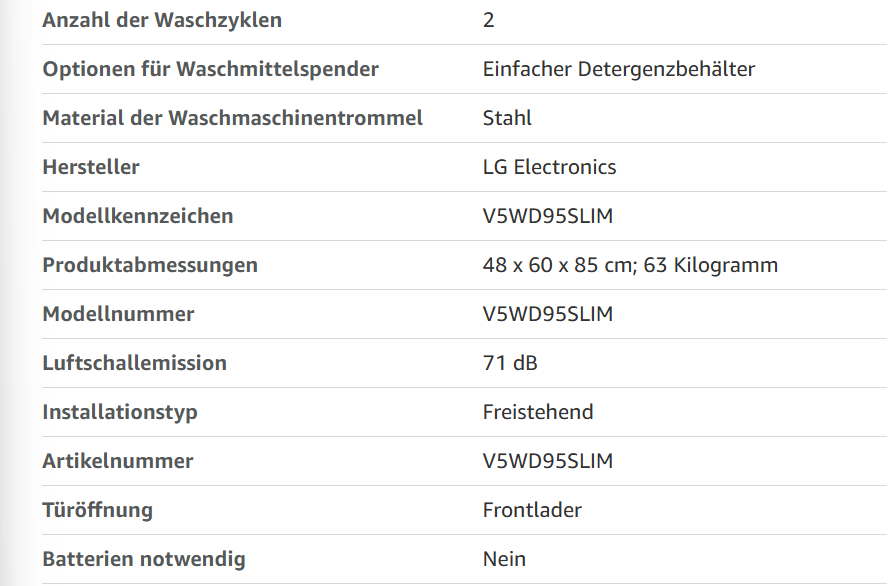Click the Türöffnung label
The image size is (892, 586).
tap(98, 510)
